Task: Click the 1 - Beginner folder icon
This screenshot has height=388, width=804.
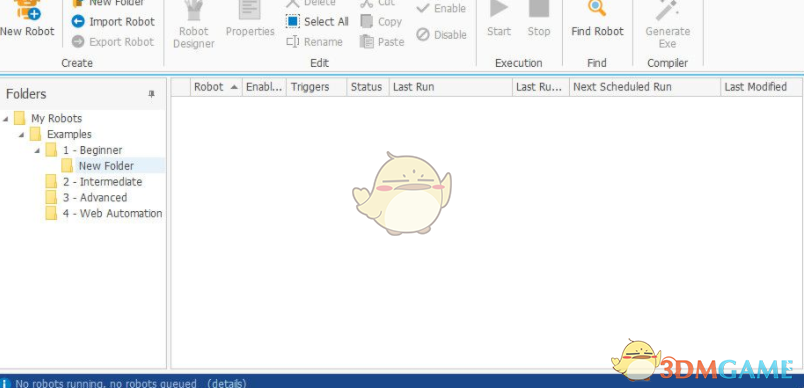Action: [x=51, y=150]
